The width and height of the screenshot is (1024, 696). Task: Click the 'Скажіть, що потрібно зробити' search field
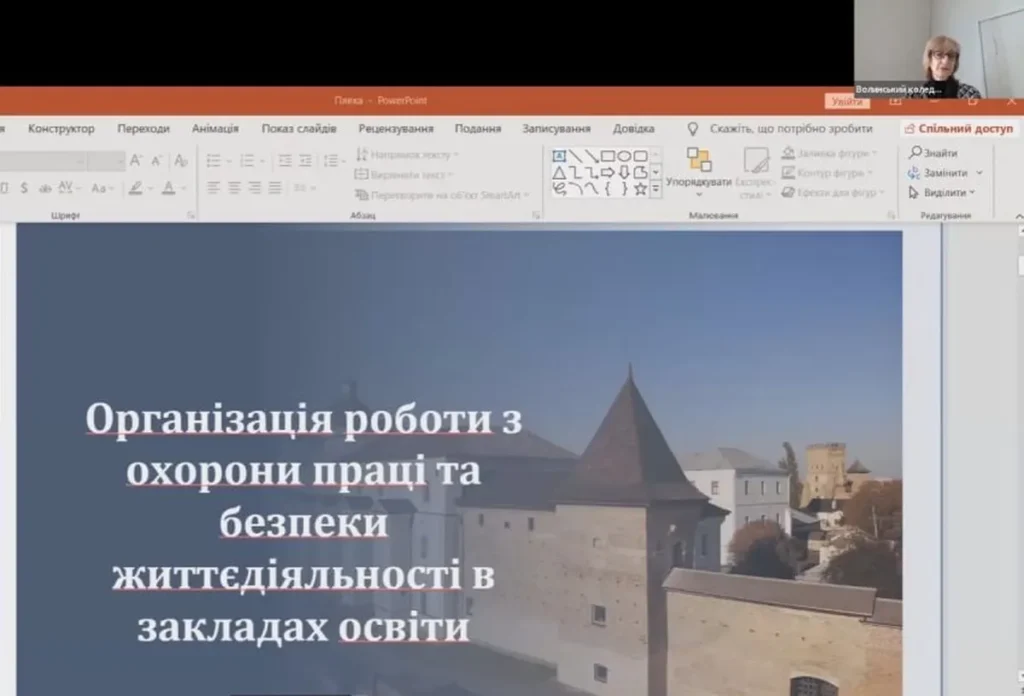pyautogui.click(x=790, y=128)
